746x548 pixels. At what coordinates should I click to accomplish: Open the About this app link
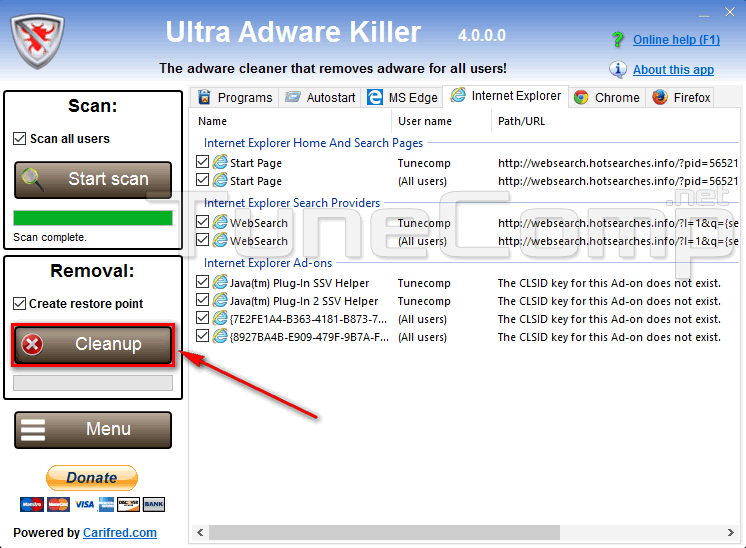point(673,69)
